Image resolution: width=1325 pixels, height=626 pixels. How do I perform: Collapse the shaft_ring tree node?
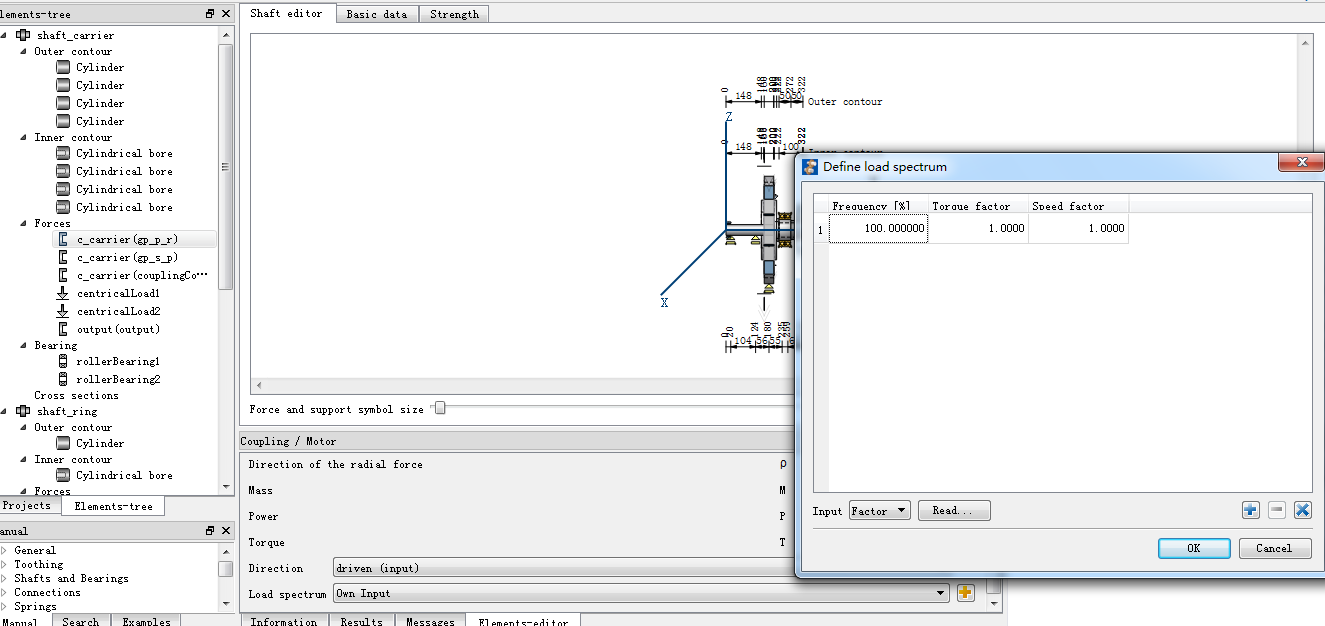tap(5, 411)
